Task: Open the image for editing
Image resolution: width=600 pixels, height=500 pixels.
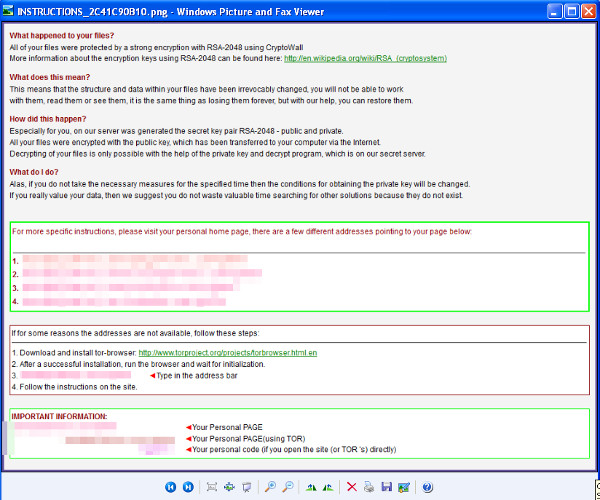Action: pyautogui.click(x=404, y=487)
